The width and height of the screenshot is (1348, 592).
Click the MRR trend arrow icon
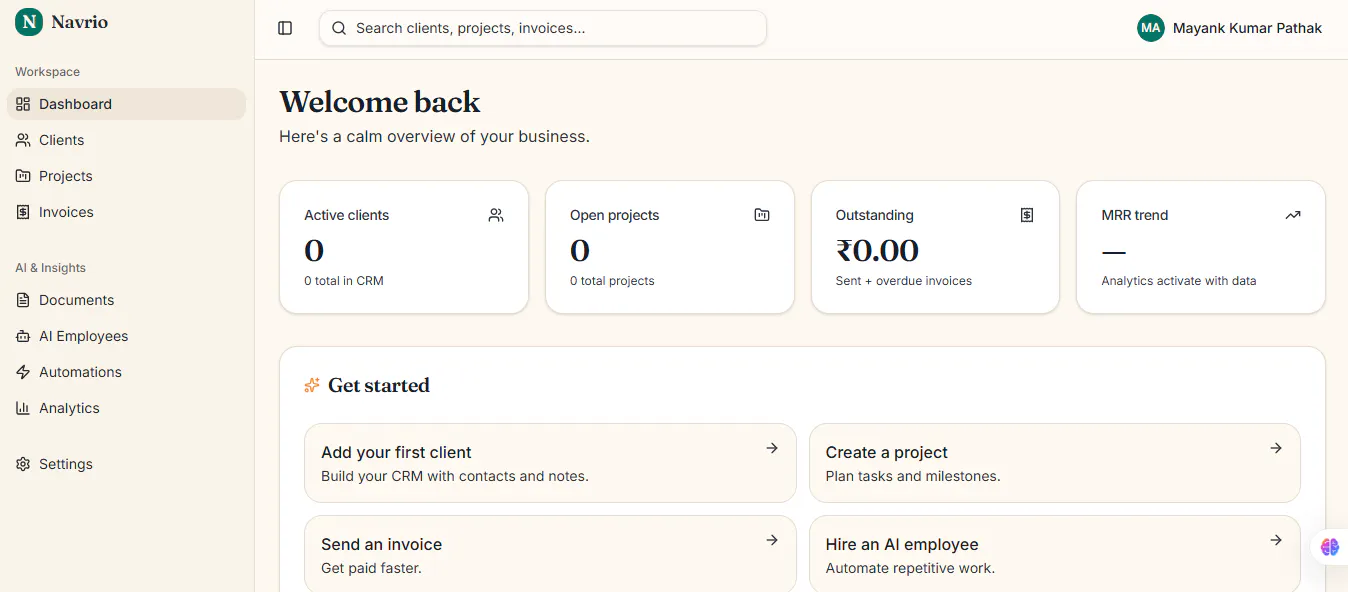tap(1293, 215)
